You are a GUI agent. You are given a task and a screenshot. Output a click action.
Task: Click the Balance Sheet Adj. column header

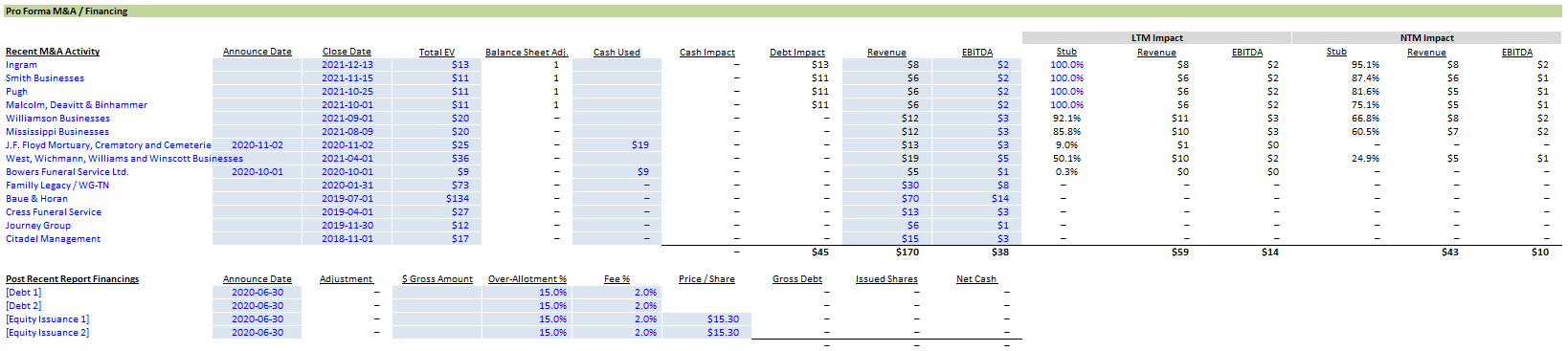pos(526,52)
